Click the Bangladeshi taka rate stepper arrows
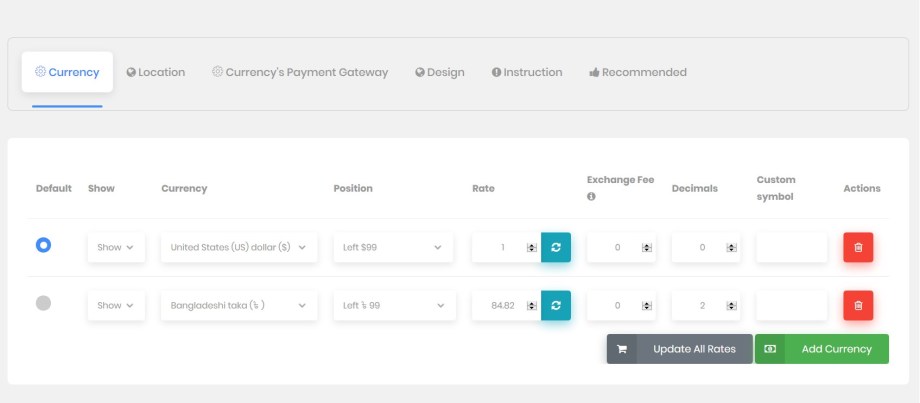Image resolution: width=920 pixels, height=403 pixels. (x=532, y=306)
